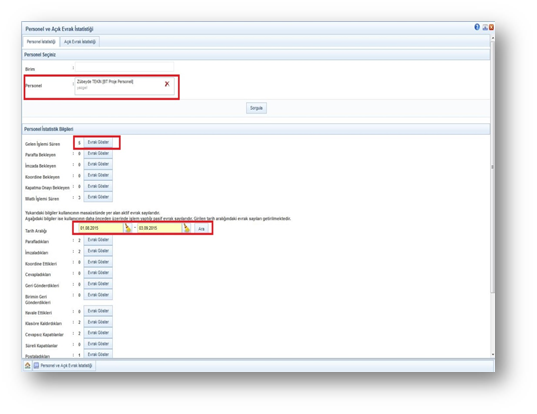Click the end date field 03.09.2015

[160, 228]
